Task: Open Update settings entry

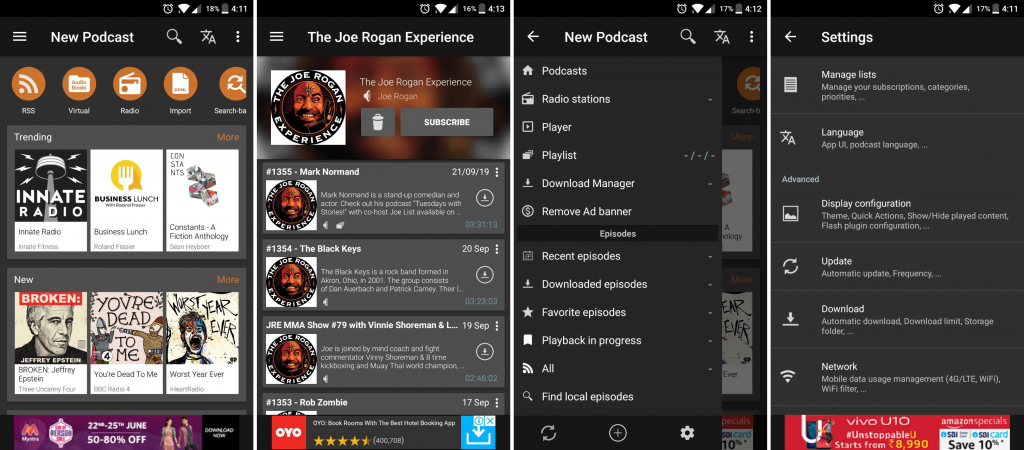Action: (897, 266)
